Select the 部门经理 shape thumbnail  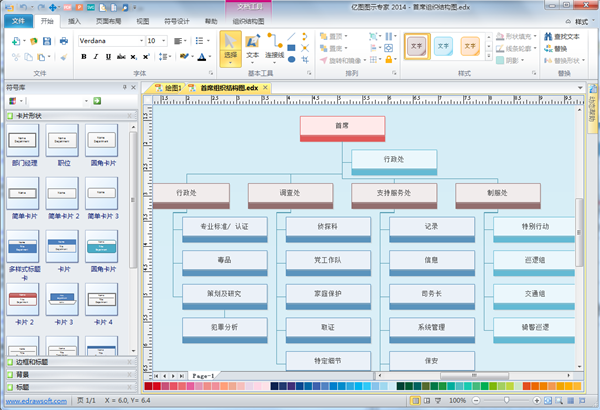pos(23,147)
